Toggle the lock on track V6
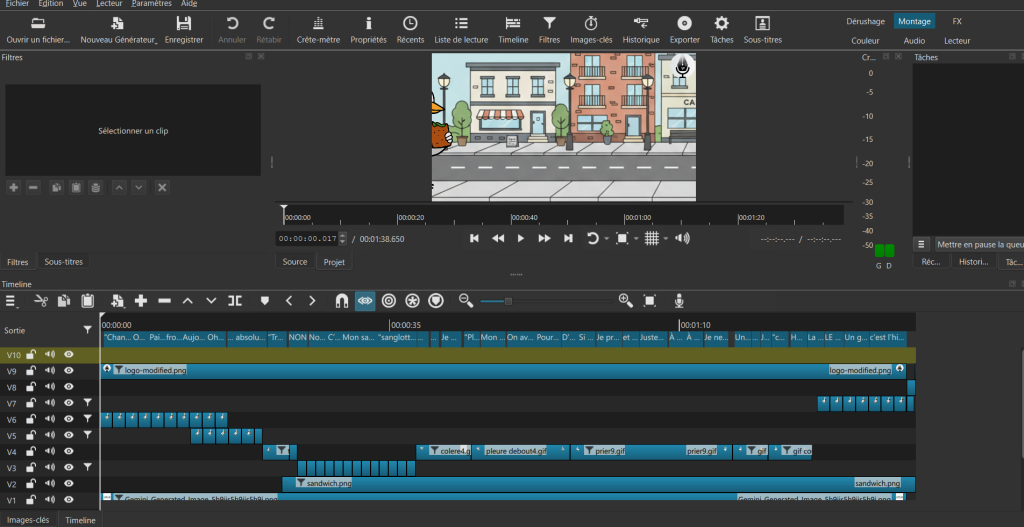This screenshot has height=527, width=1024. point(31,419)
